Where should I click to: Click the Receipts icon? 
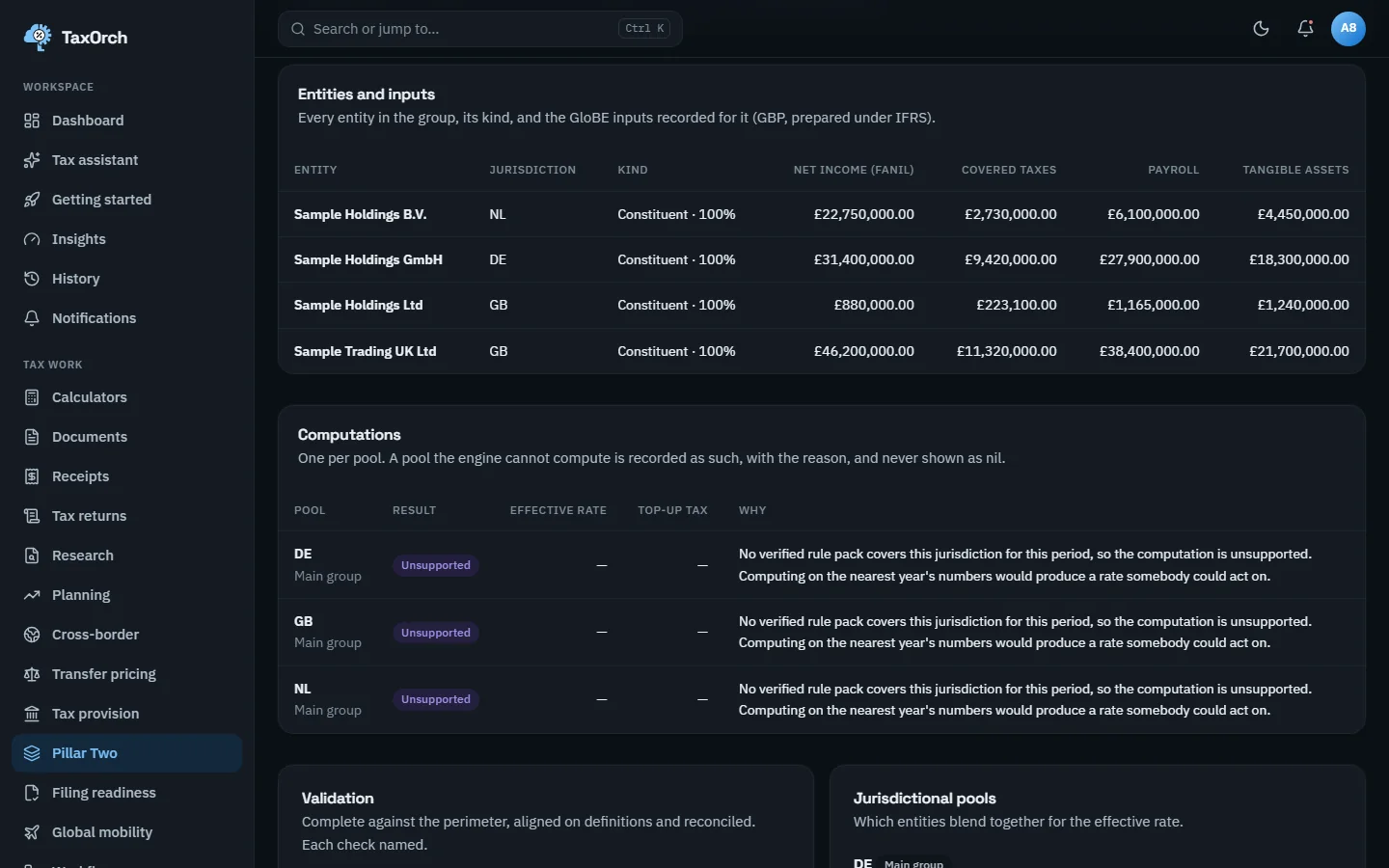tap(32, 476)
